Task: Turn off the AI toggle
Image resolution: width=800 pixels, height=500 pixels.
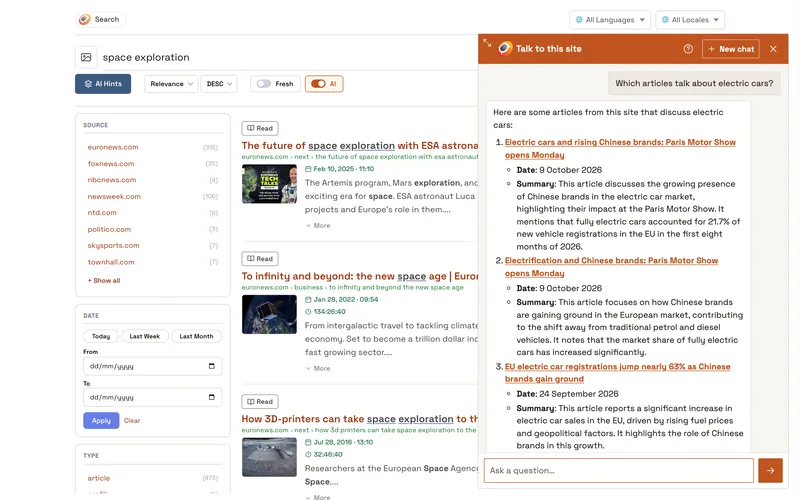Action: 318,84
